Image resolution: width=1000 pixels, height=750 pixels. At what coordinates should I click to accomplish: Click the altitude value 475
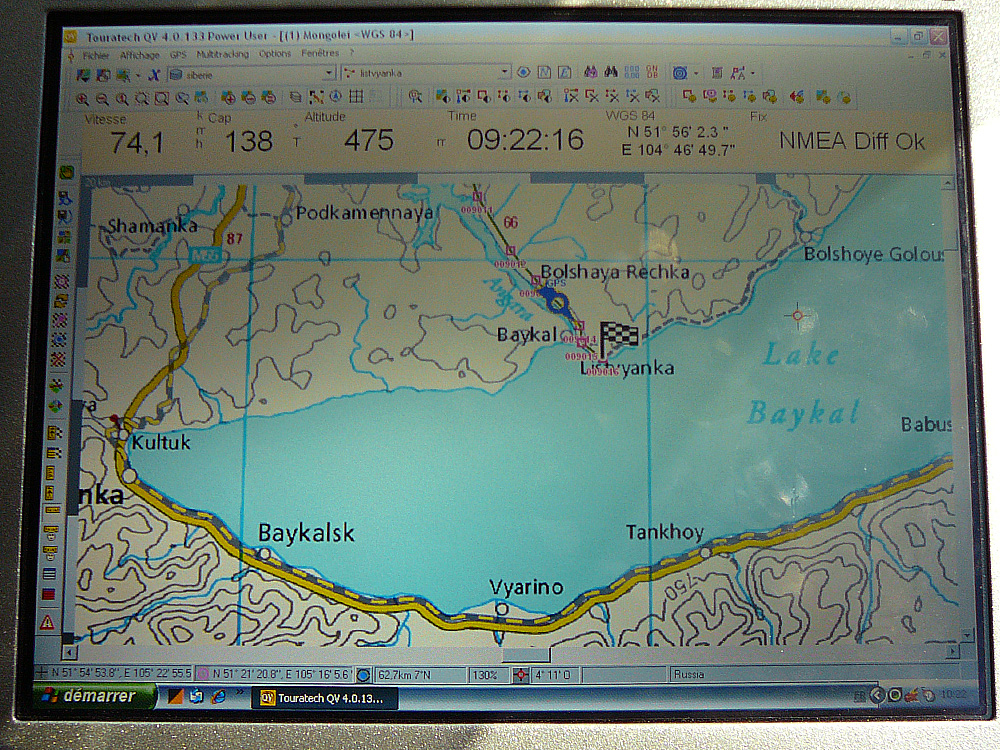pyautogui.click(x=369, y=140)
